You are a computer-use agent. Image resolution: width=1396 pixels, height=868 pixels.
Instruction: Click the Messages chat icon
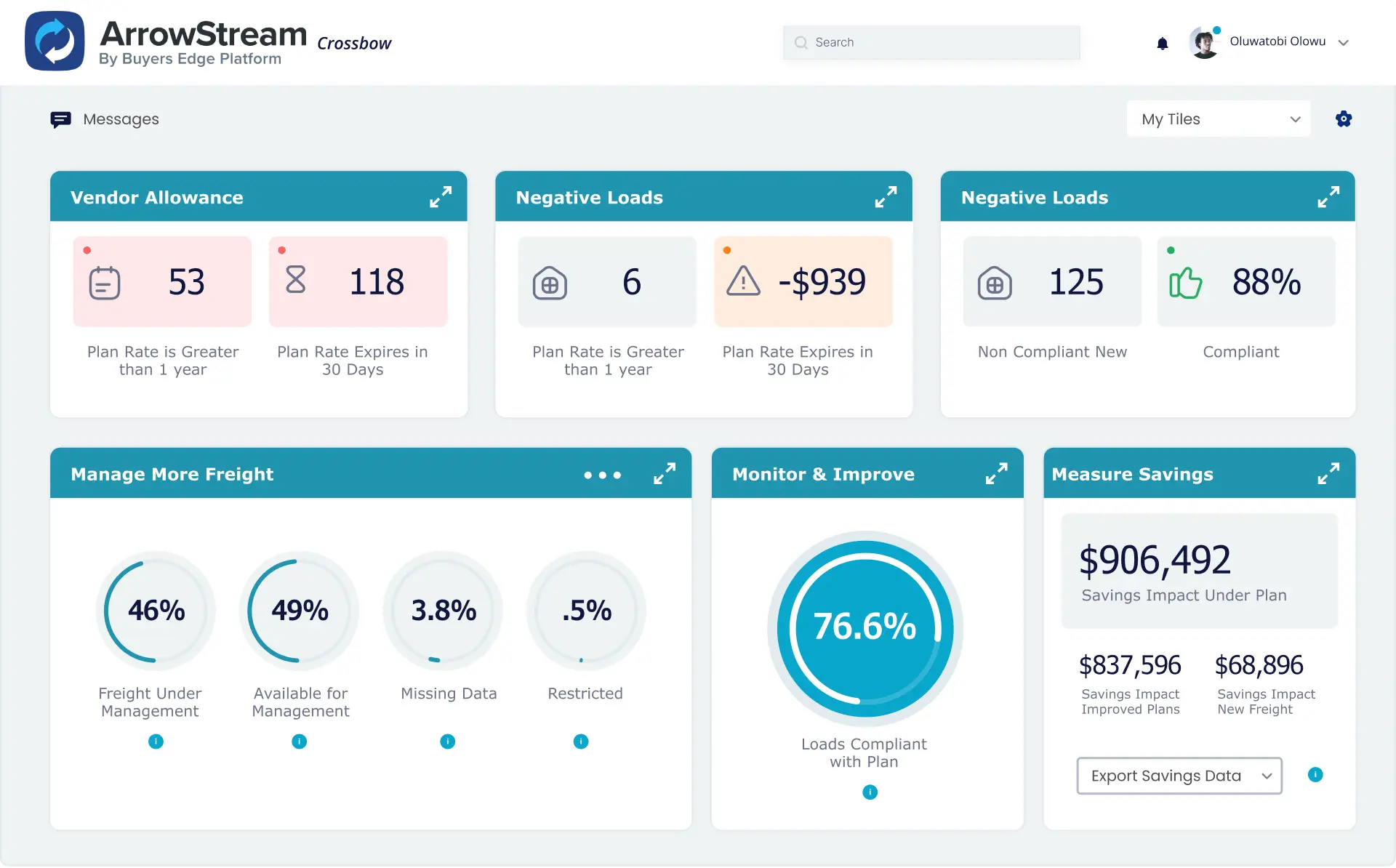pyautogui.click(x=60, y=119)
